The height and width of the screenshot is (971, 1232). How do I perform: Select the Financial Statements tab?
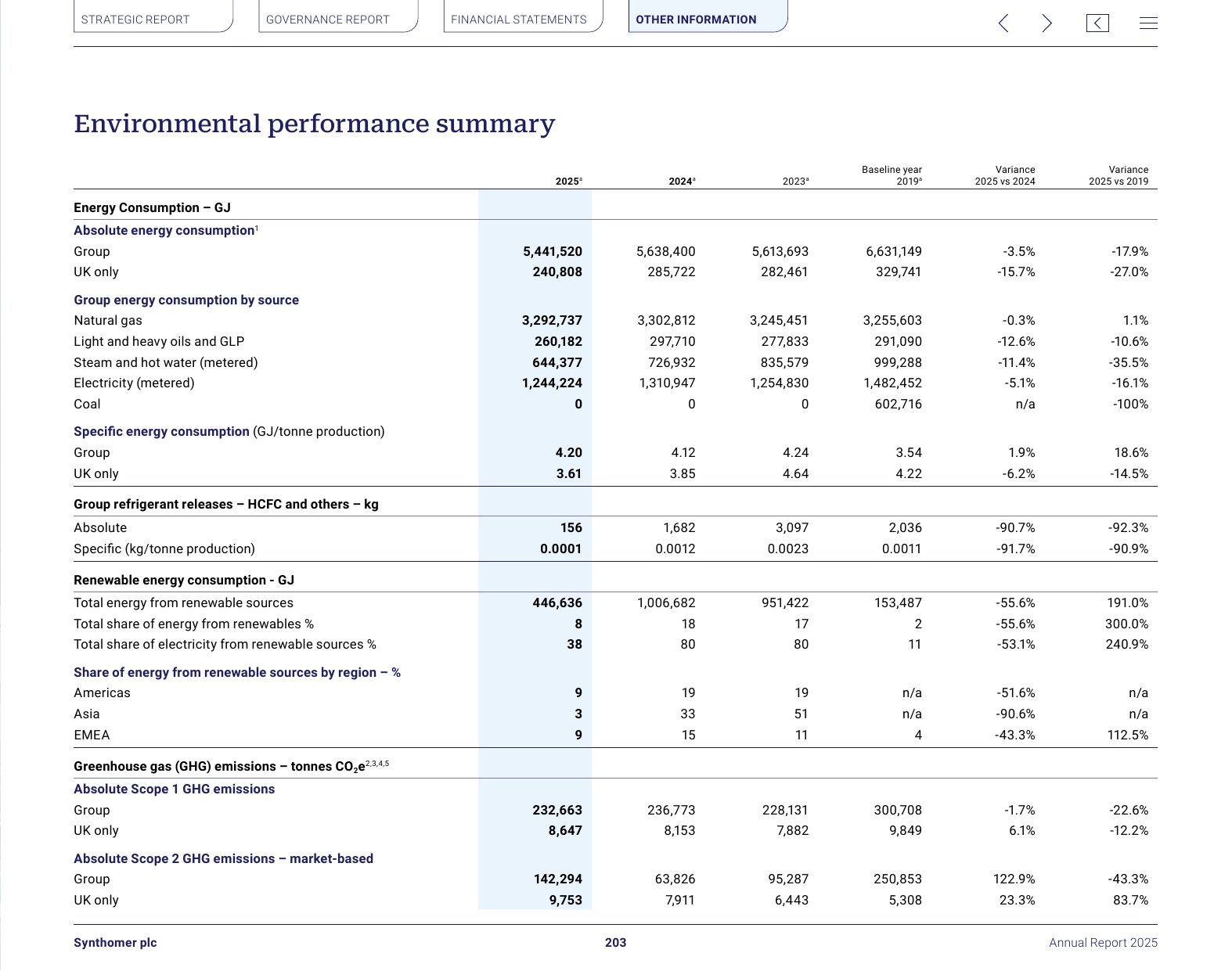tap(523, 16)
